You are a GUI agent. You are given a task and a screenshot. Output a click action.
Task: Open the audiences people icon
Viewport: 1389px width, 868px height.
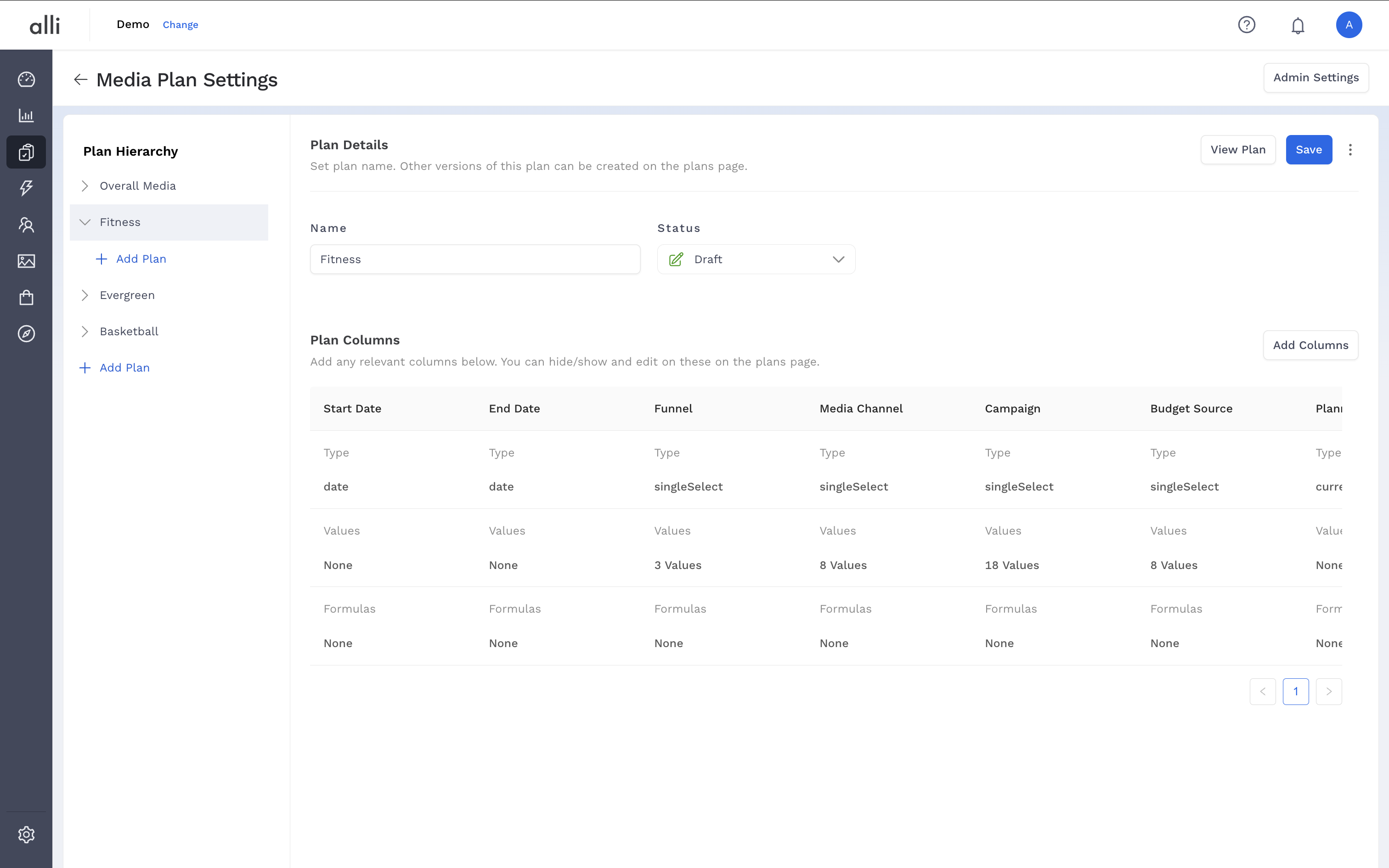pyautogui.click(x=26, y=225)
